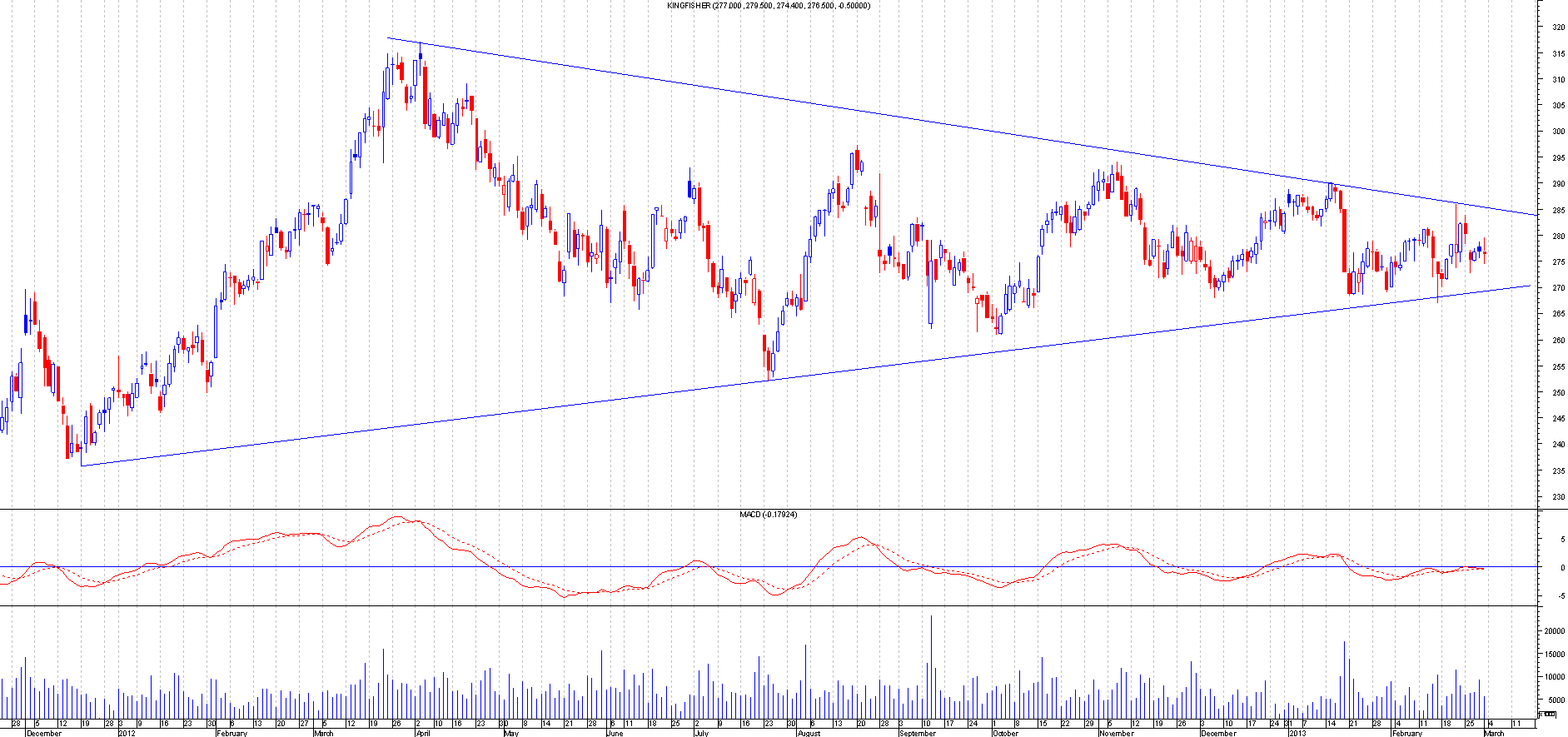
Task: Click the April label on the date axis
Action: [423, 734]
